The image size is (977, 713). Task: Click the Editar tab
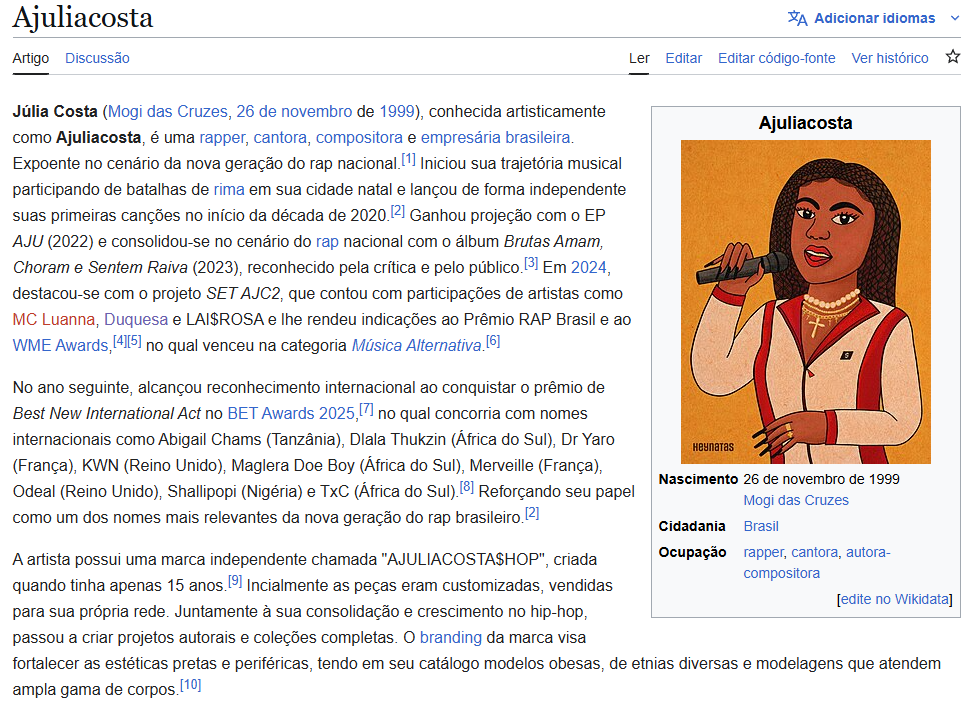683,58
